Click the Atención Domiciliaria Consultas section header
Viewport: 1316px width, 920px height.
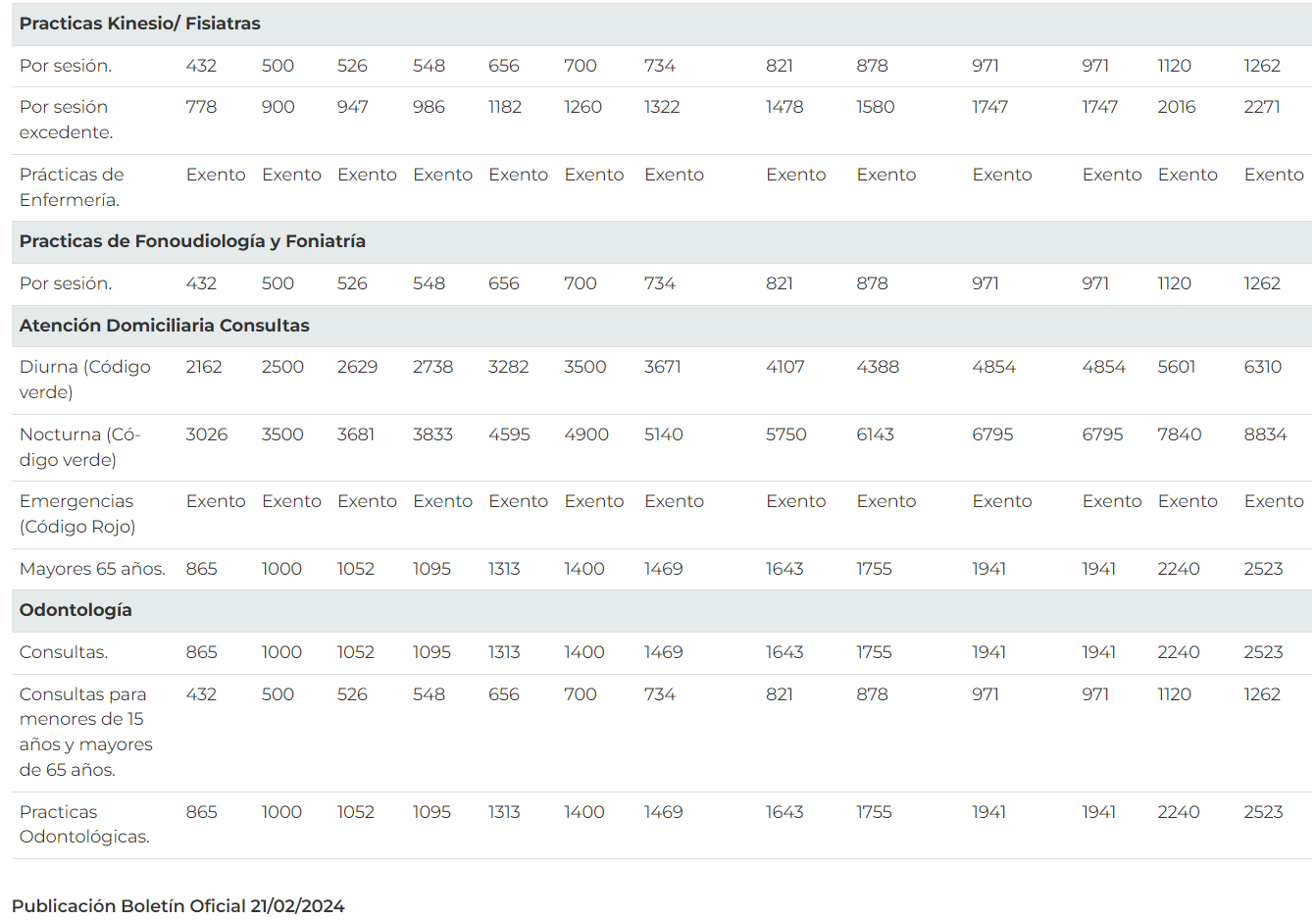point(165,326)
